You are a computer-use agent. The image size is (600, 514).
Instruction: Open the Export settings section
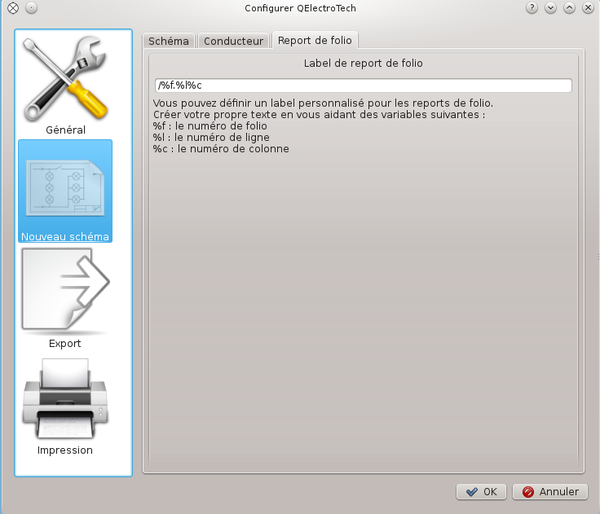coord(65,298)
